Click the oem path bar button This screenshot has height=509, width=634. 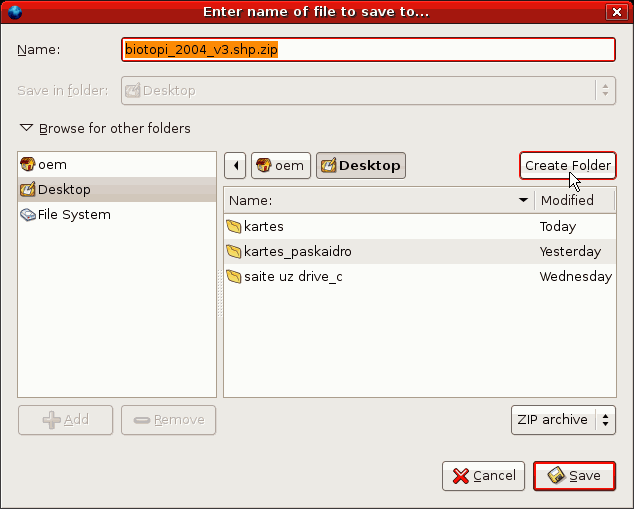tap(281, 165)
